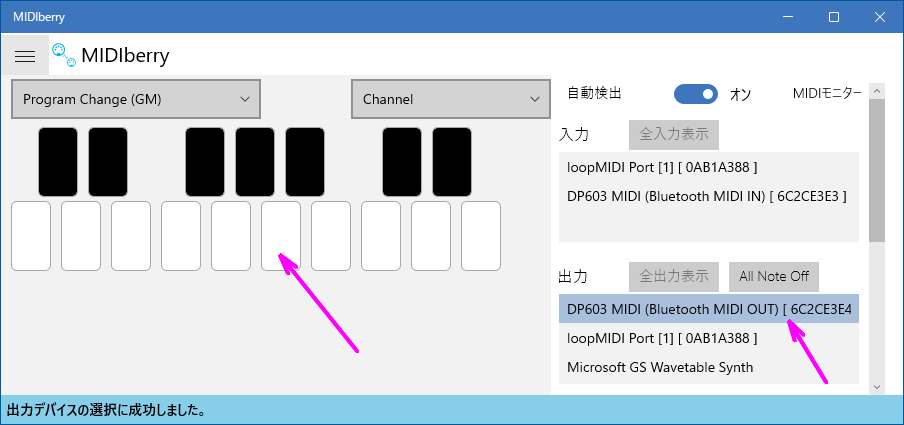Viewport: 904px width, 425px height.
Task: Toggle the 自動検出 auto-detect switch
Action: point(696,93)
